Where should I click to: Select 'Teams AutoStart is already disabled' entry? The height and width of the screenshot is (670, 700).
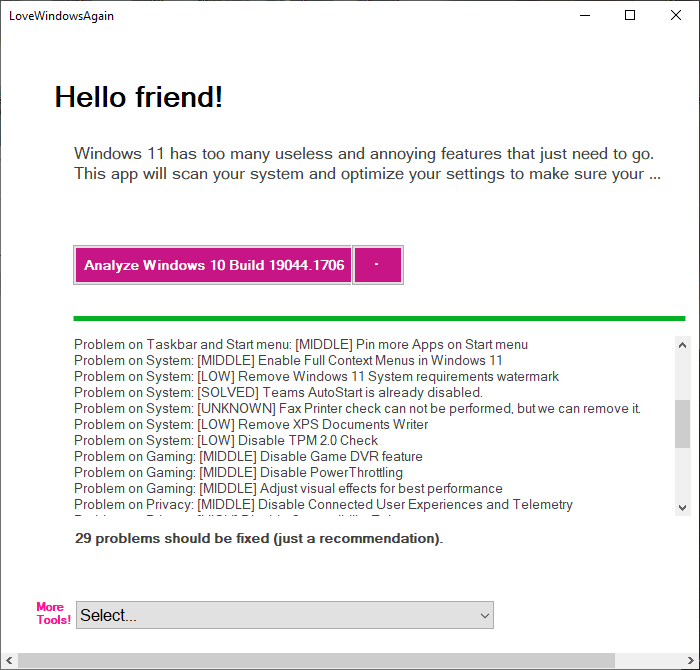click(x=279, y=392)
